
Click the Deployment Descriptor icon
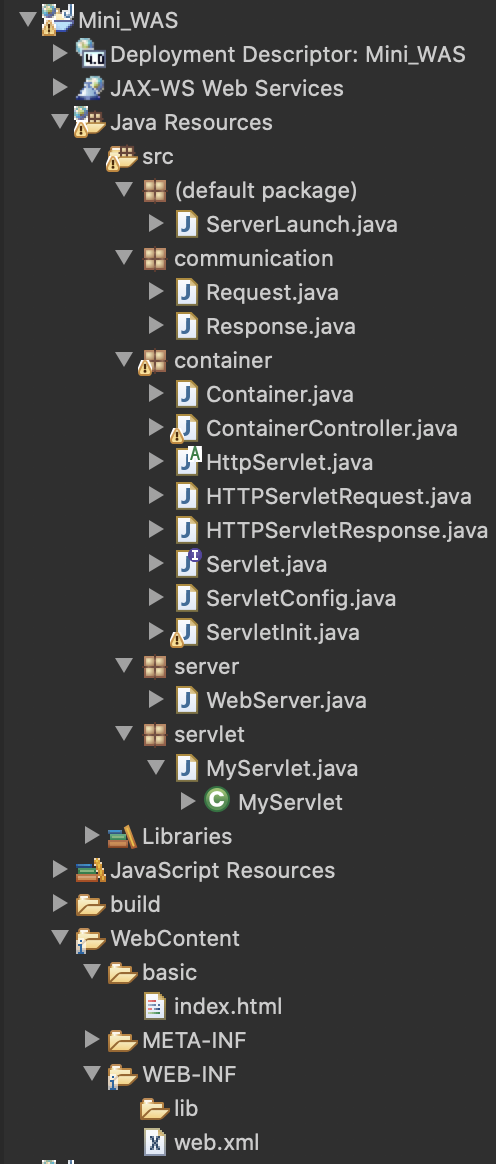(x=91, y=54)
